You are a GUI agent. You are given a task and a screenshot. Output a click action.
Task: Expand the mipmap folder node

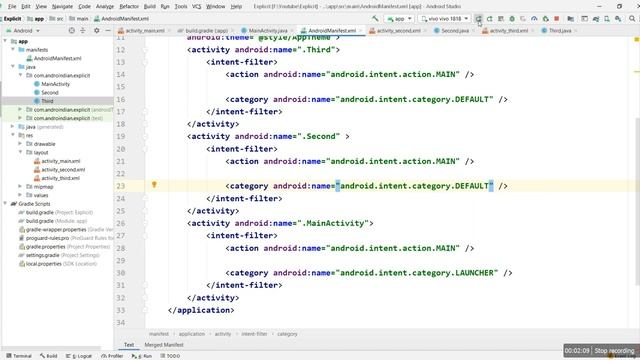pos(20,187)
